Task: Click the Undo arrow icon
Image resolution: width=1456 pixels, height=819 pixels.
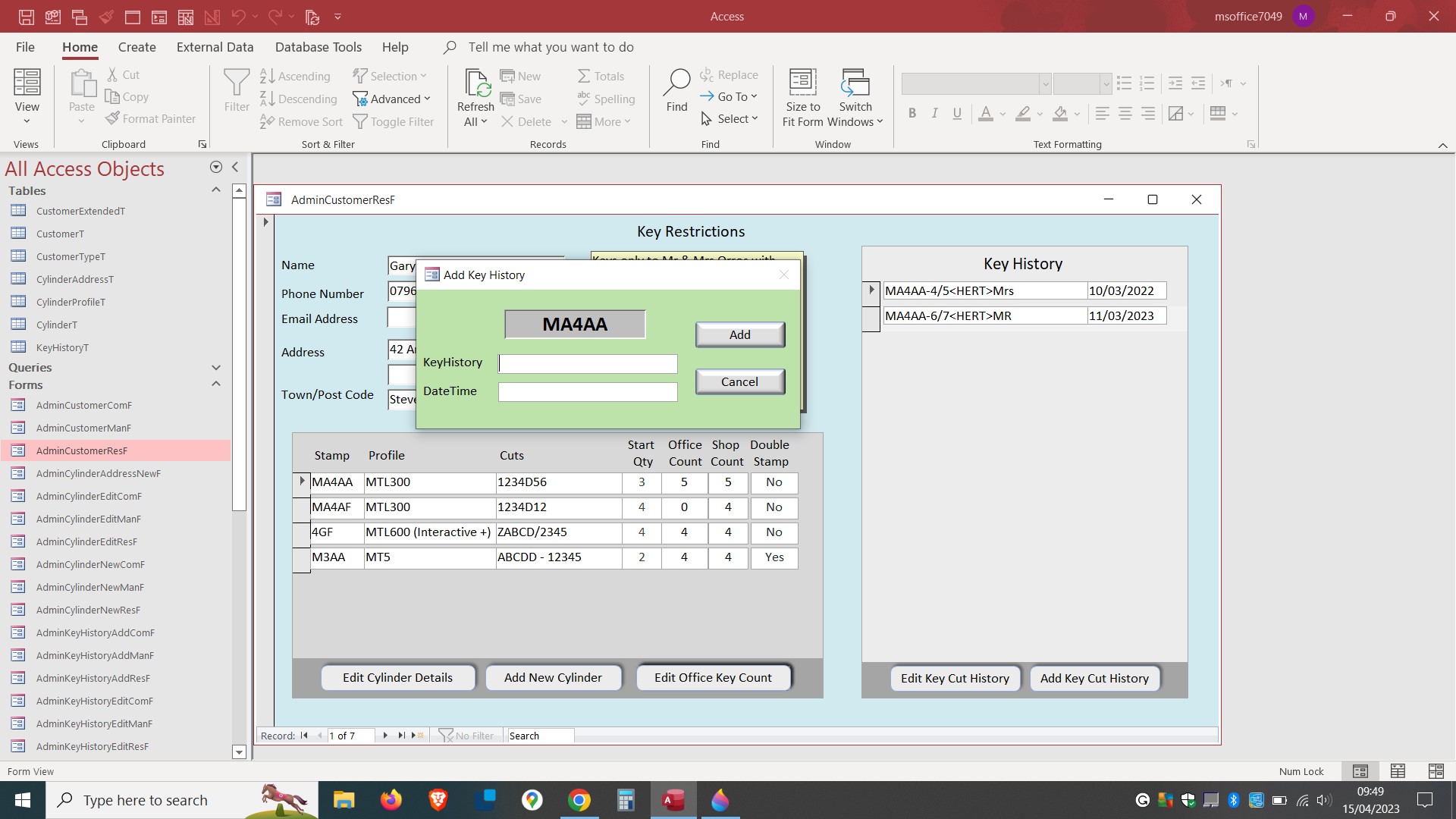Action: [x=239, y=17]
